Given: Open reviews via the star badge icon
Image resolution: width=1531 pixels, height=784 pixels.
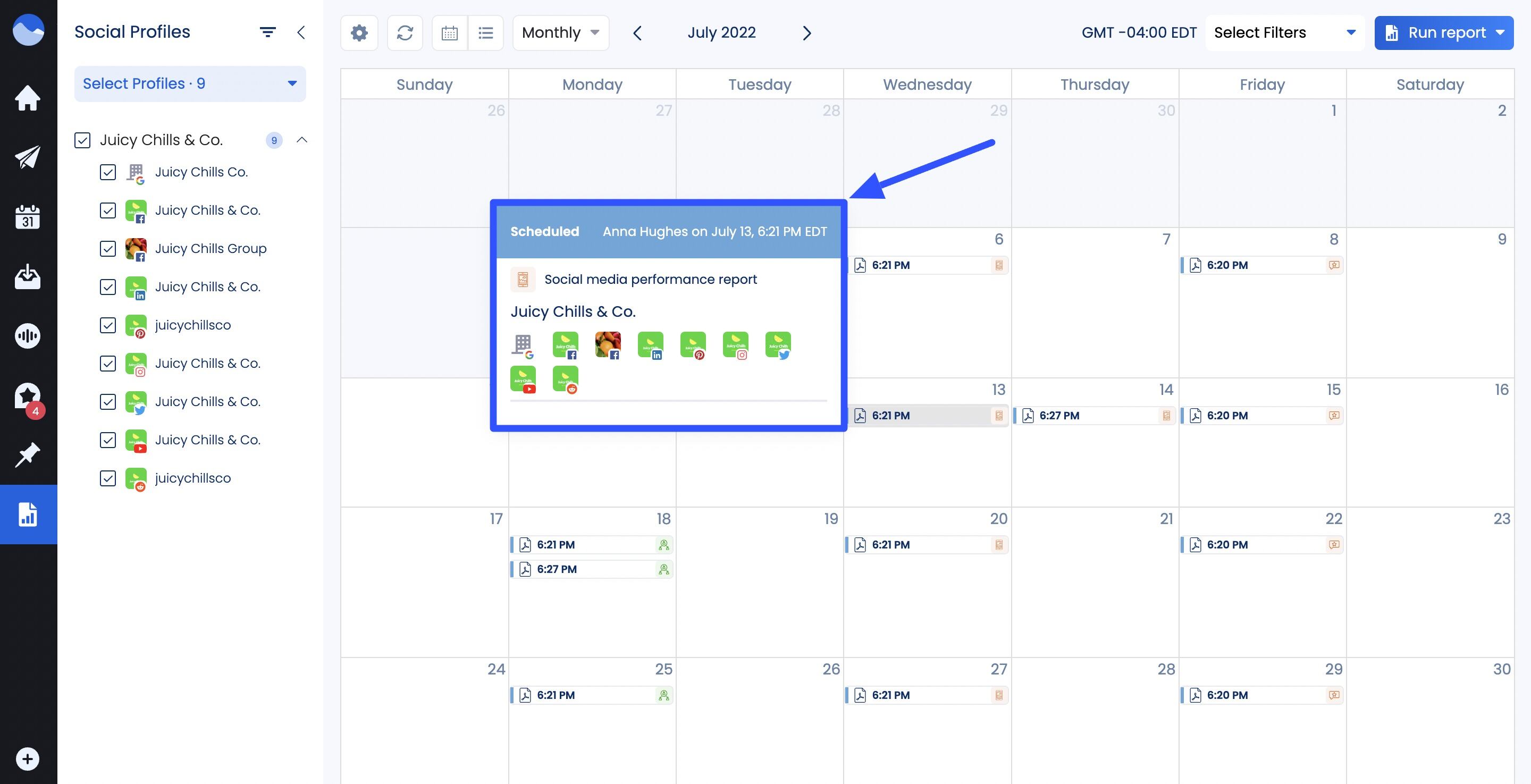Looking at the screenshot, I should point(28,395).
